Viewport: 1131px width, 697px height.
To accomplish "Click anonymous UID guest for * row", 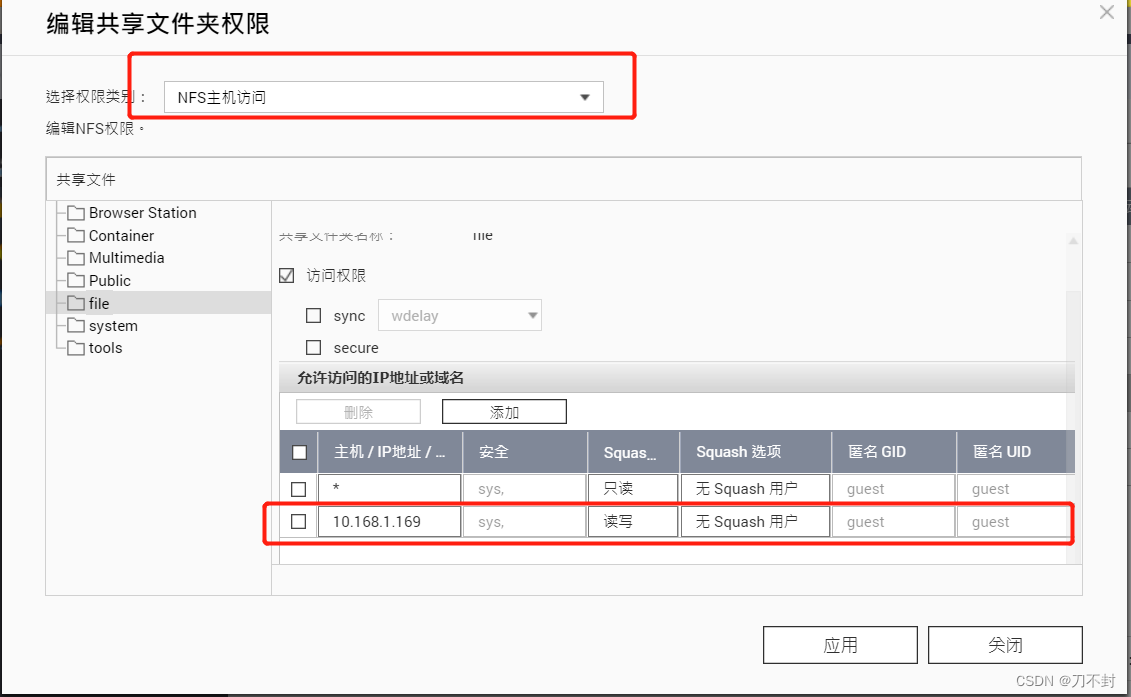I will [x=1013, y=489].
